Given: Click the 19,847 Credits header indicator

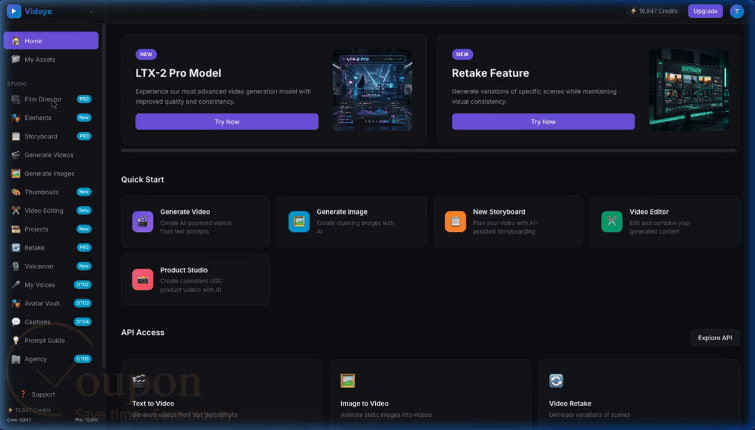Looking at the screenshot, I should (654, 11).
